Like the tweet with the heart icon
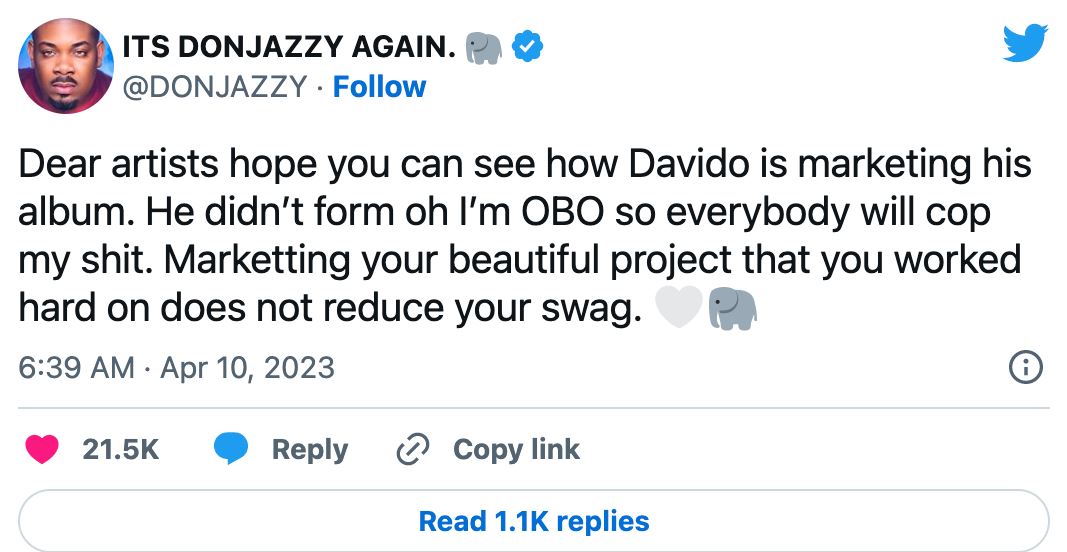This screenshot has width=1067, height=552. pos(41,450)
